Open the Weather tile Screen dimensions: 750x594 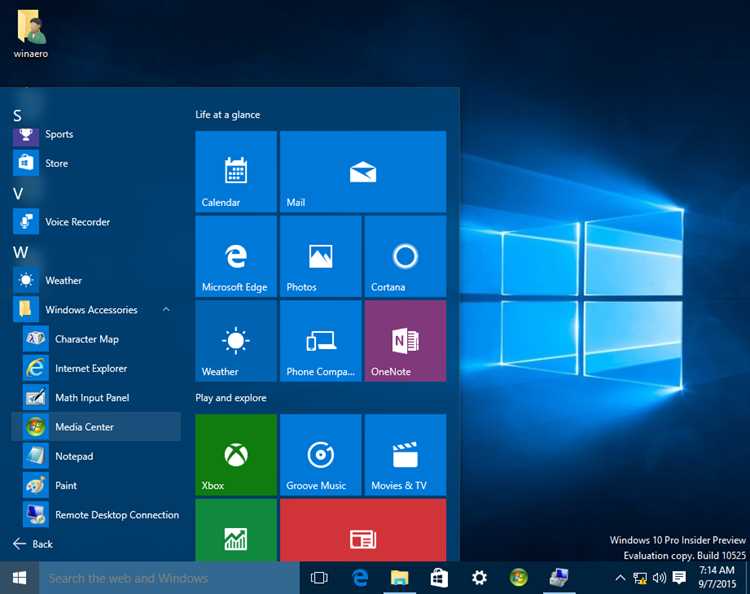(236, 341)
